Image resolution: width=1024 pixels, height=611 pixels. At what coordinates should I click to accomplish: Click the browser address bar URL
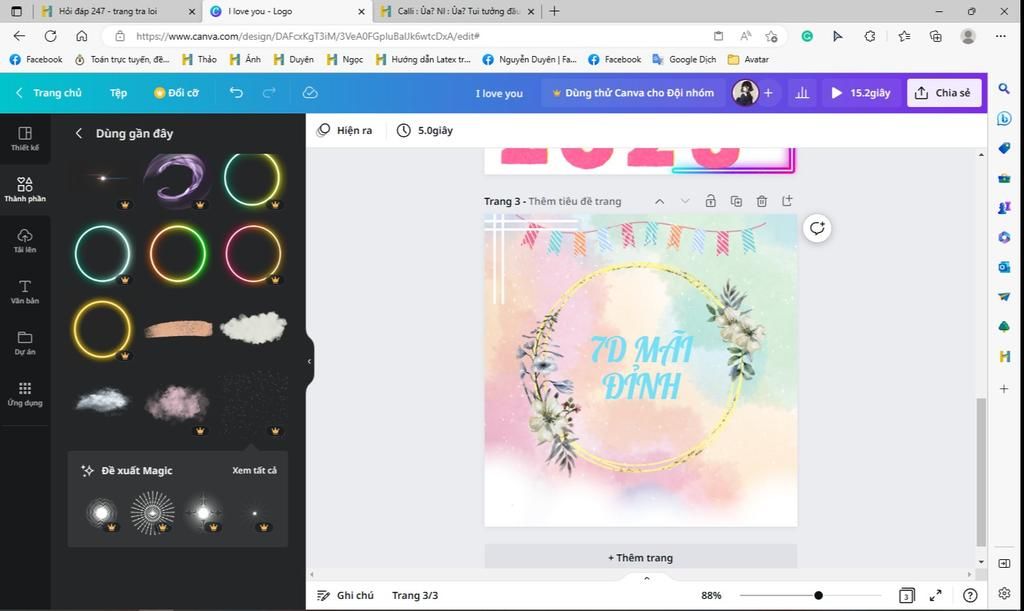pos(308,36)
